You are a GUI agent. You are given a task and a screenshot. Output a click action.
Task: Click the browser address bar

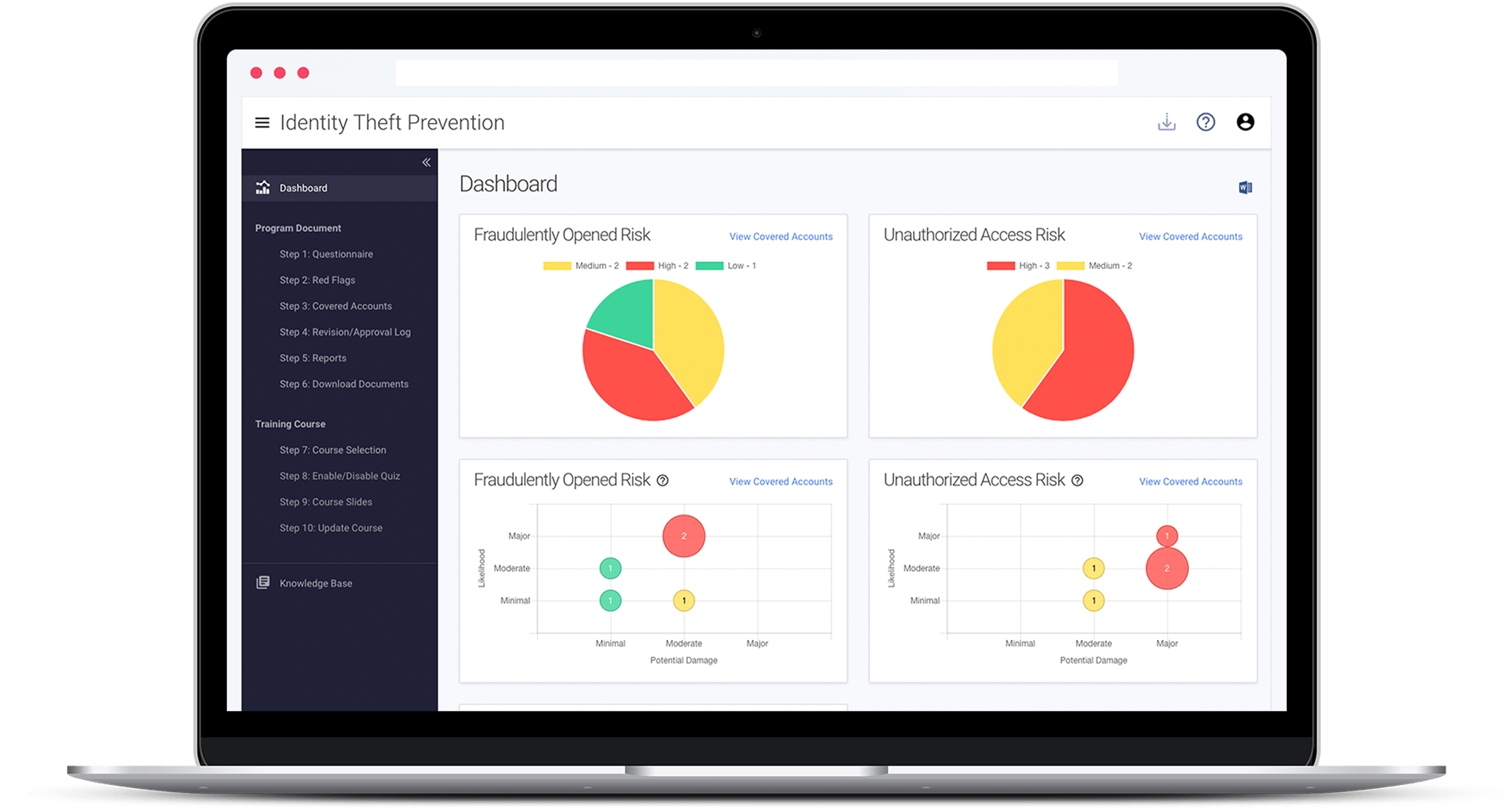tap(756, 73)
